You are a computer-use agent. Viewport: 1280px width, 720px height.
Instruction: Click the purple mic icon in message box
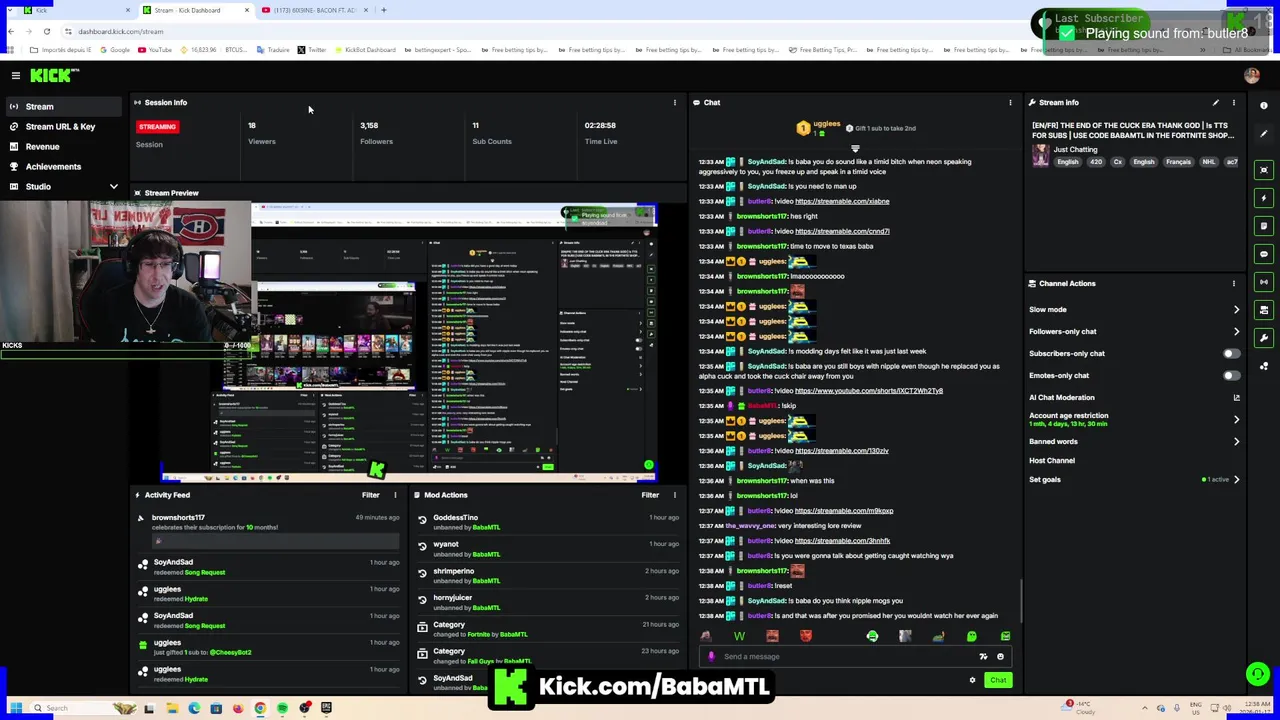[711, 657]
